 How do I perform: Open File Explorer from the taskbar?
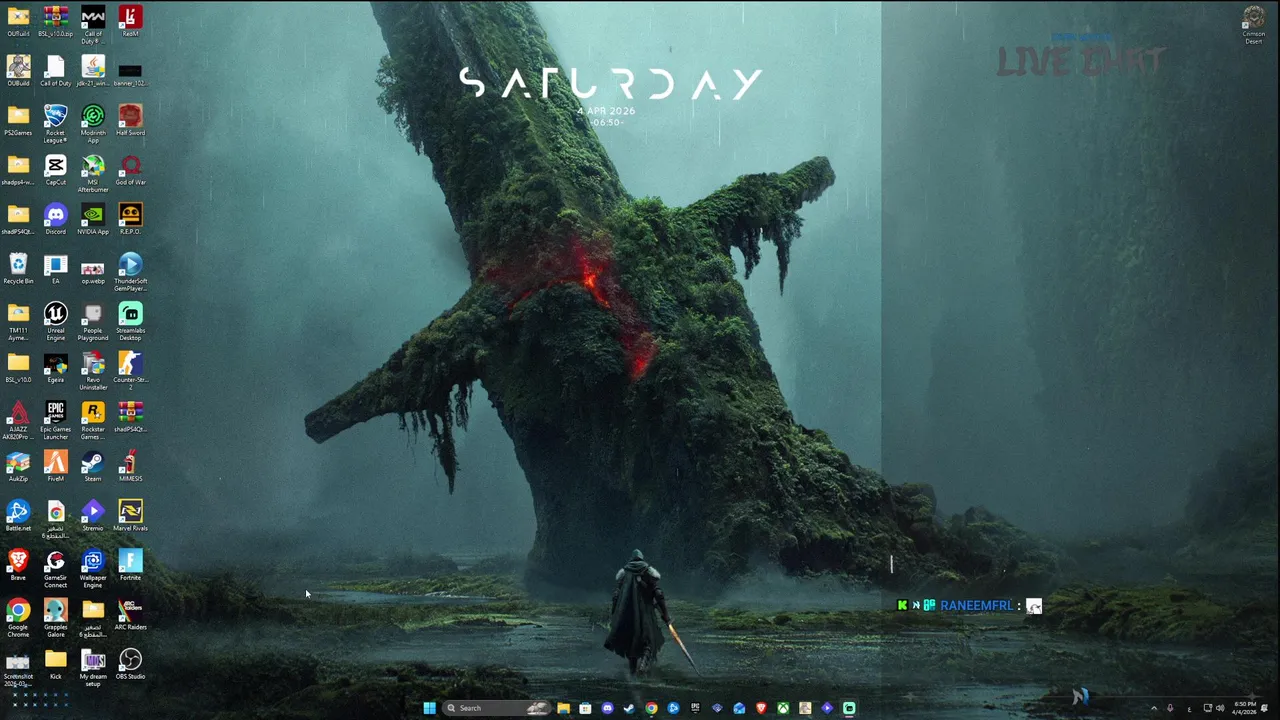point(563,708)
